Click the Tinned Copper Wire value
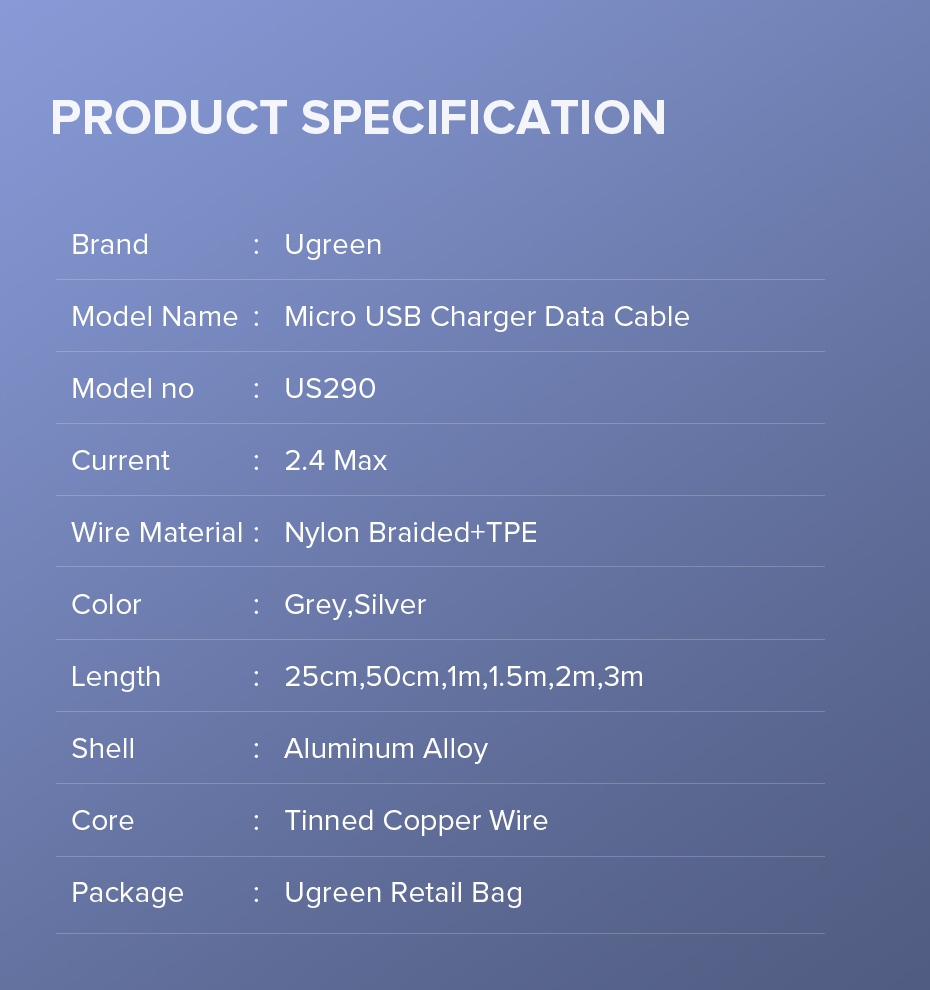 416,821
